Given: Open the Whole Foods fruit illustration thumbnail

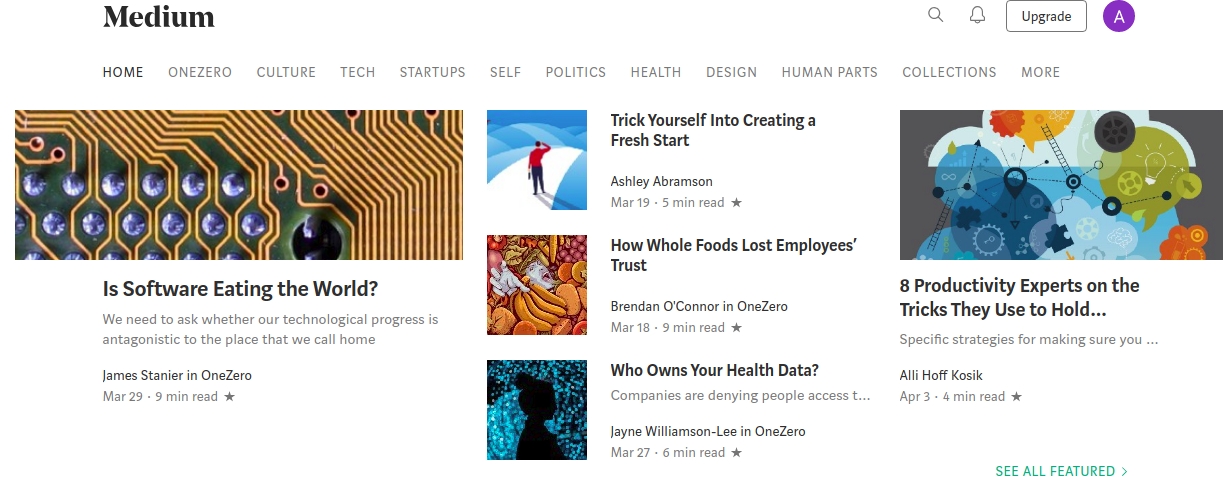Looking at the screenshot, I should (x=537, y=285).
